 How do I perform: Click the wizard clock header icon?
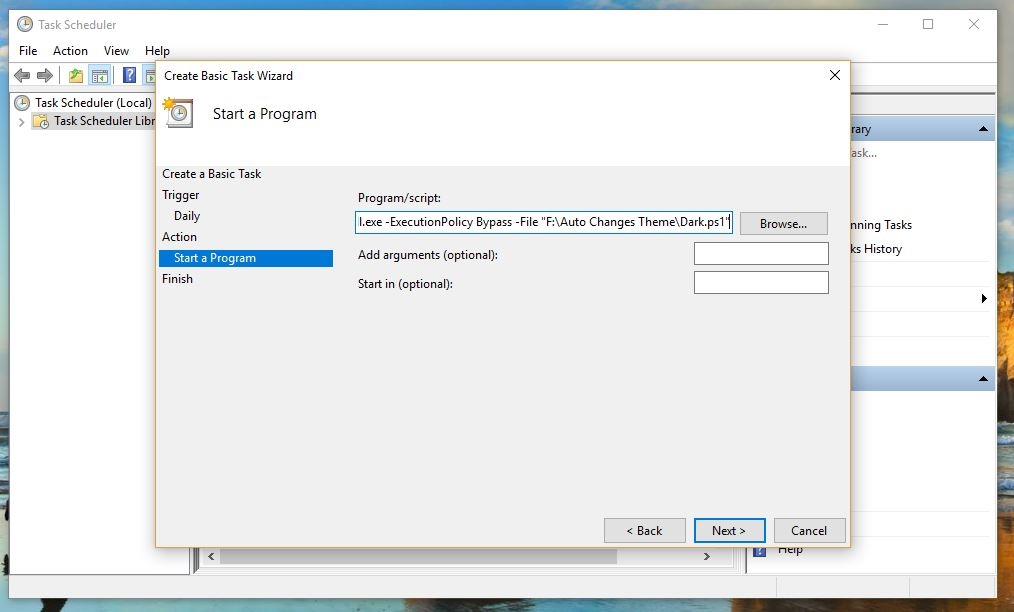(x=178, y=113)
